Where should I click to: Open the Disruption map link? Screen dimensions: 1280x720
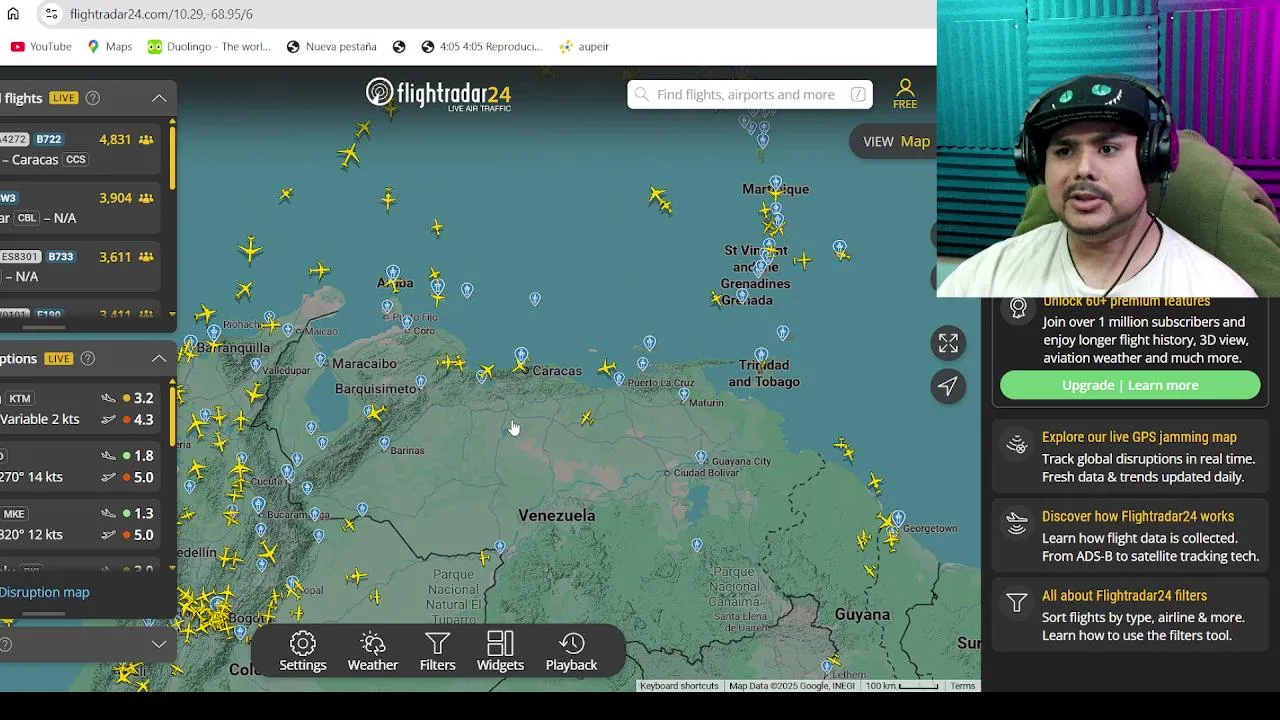[x=44, y=592]
